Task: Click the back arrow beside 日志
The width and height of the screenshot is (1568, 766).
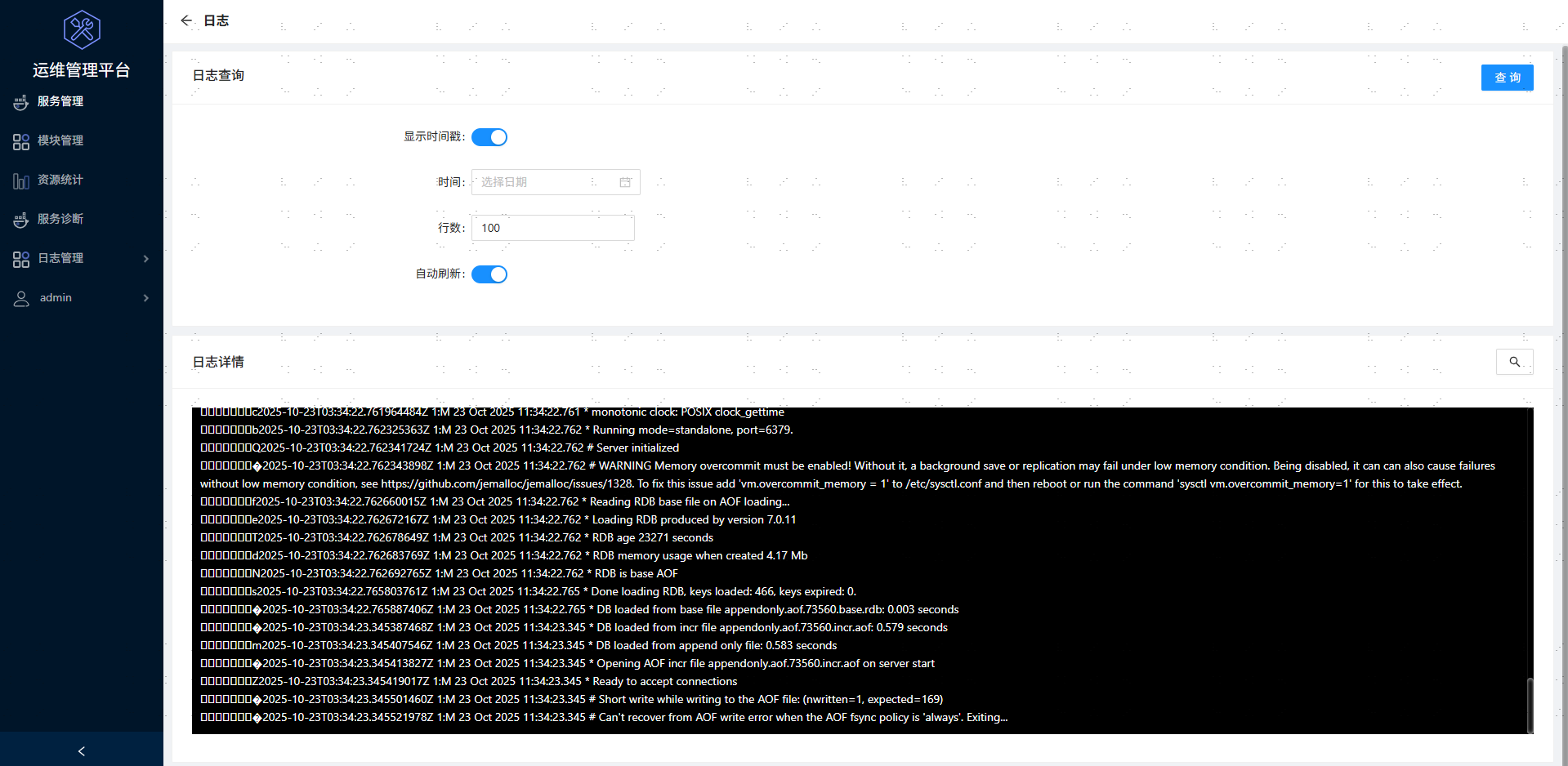Action: point(186,20)
